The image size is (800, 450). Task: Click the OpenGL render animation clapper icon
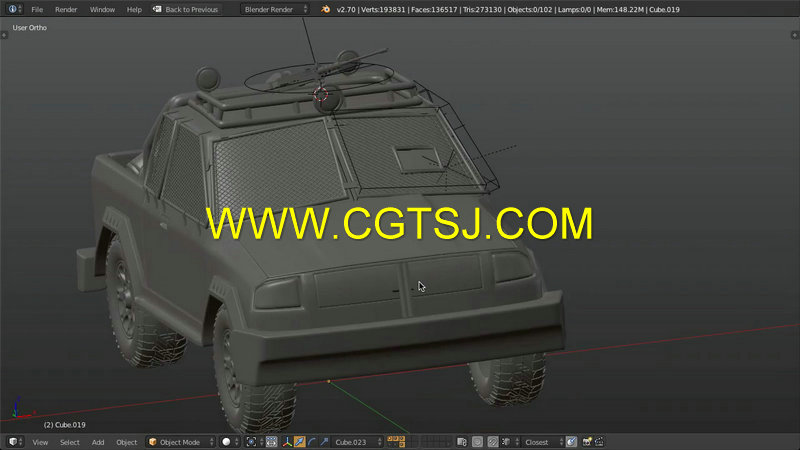point(599,442)
